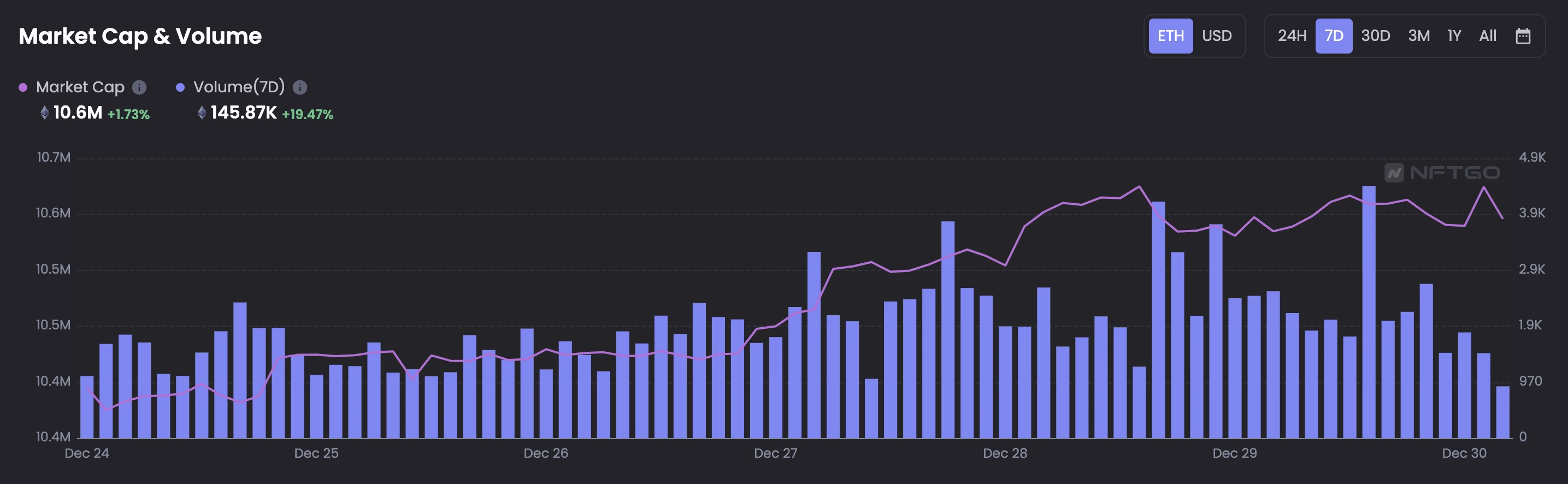
Task: Switch currency to ETH
Action: coord(1170,36)
